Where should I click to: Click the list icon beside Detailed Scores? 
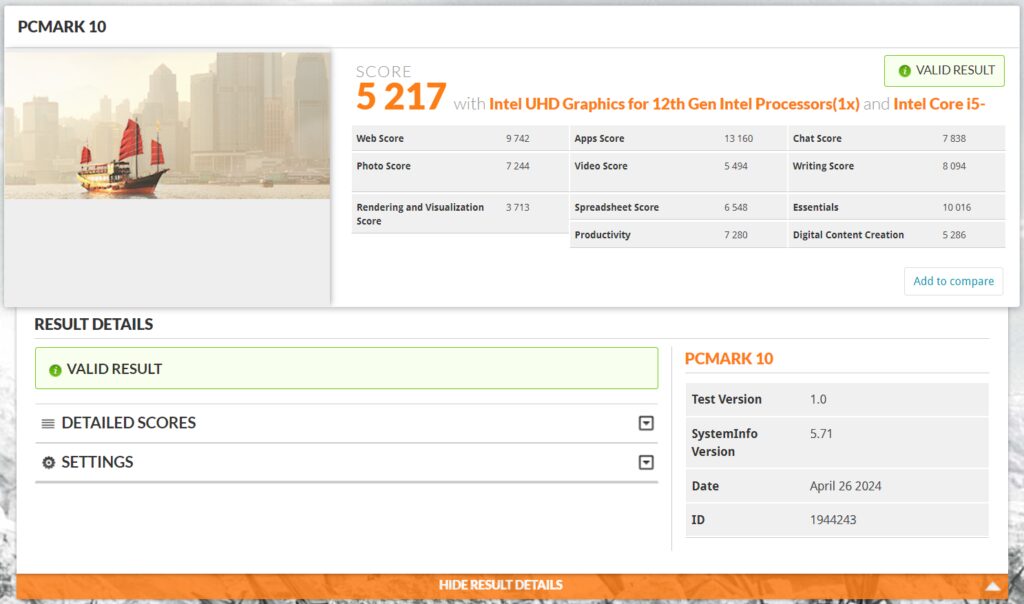tap(48, 424)
